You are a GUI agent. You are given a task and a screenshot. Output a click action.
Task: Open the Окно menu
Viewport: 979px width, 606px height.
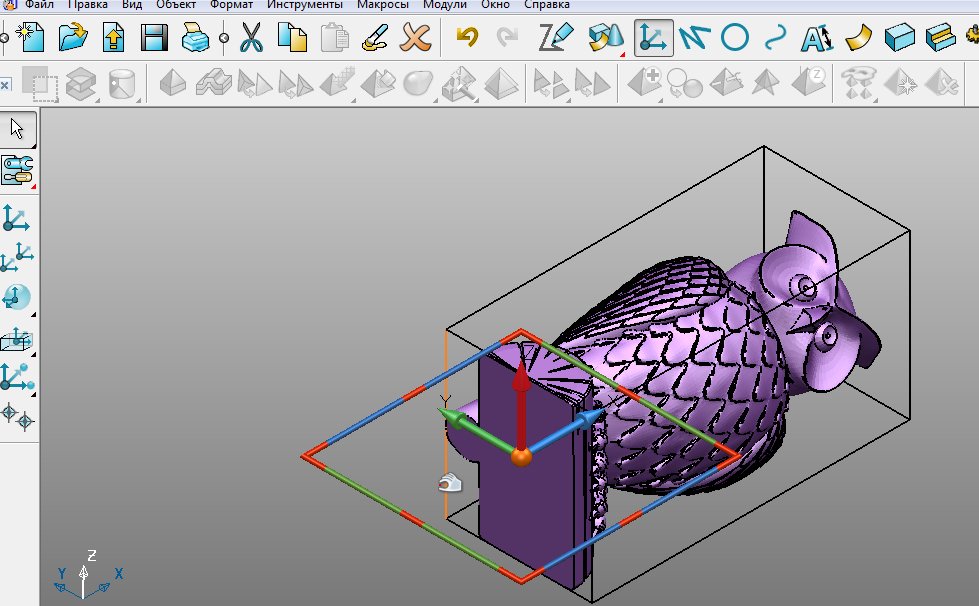pos(495,4)
